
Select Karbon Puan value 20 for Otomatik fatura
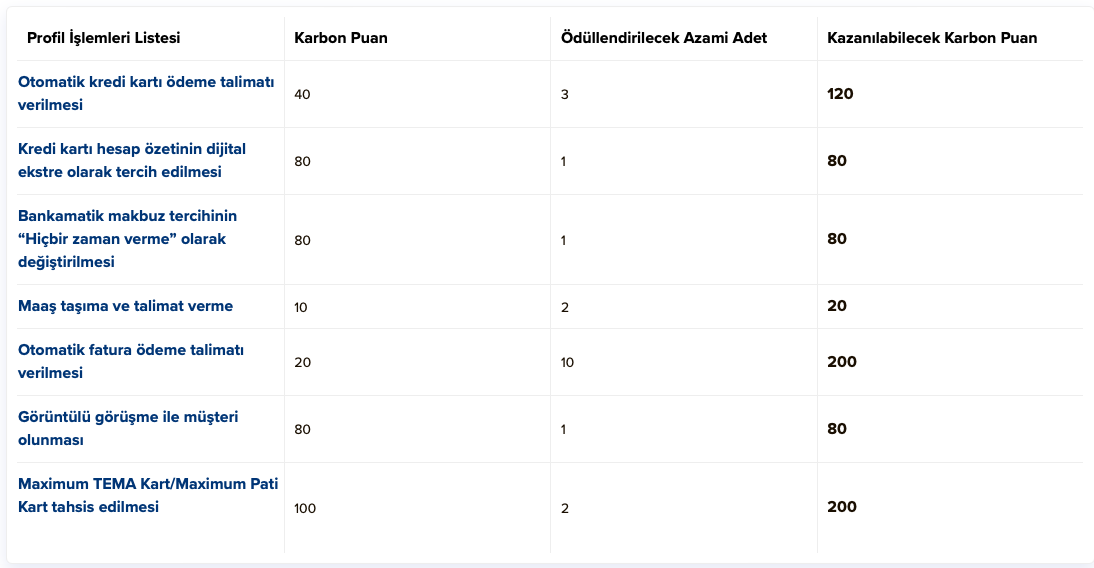tap(303, 362)
